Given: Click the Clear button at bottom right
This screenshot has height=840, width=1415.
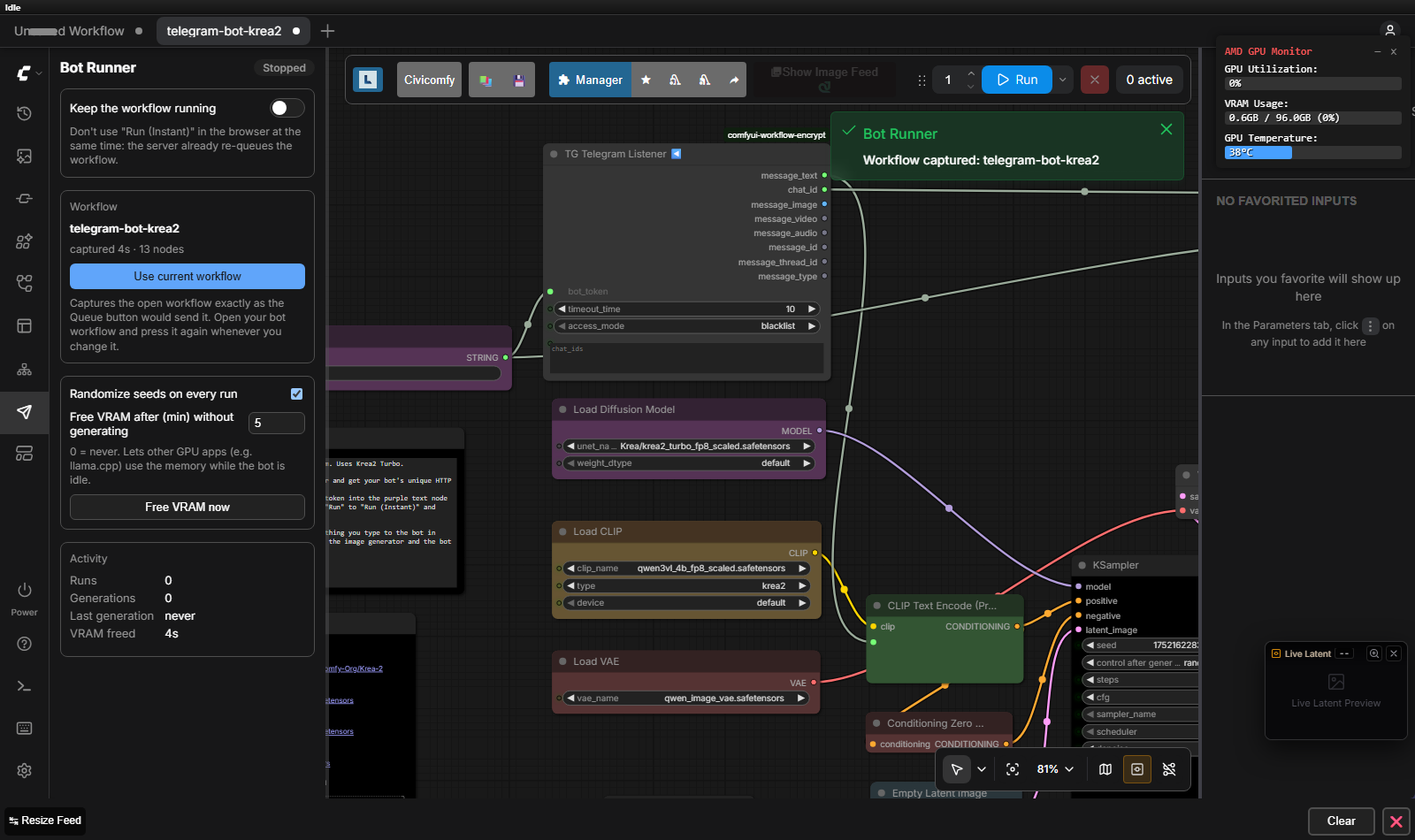Looking at the screenshot, I should point(1341,821).
